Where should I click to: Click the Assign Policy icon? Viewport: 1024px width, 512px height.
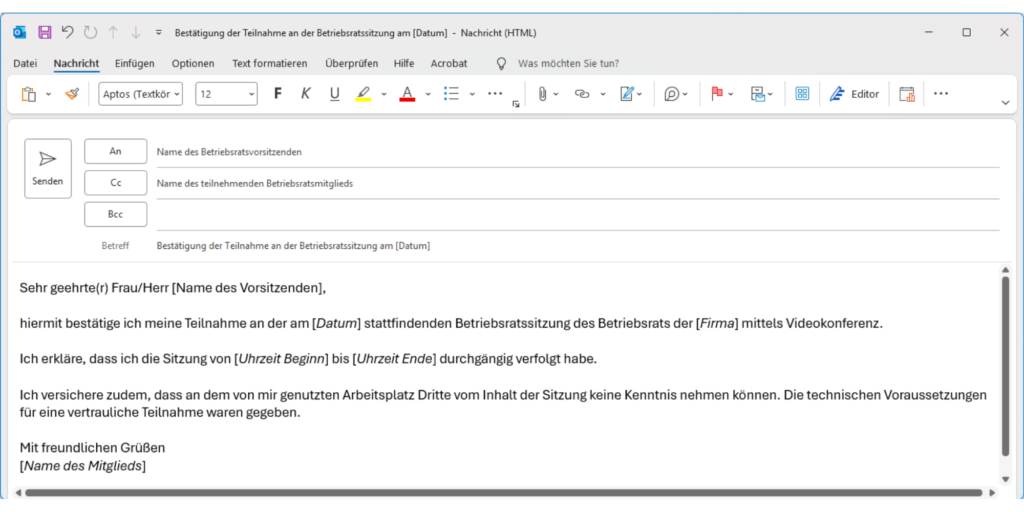[x=758, y=94]
